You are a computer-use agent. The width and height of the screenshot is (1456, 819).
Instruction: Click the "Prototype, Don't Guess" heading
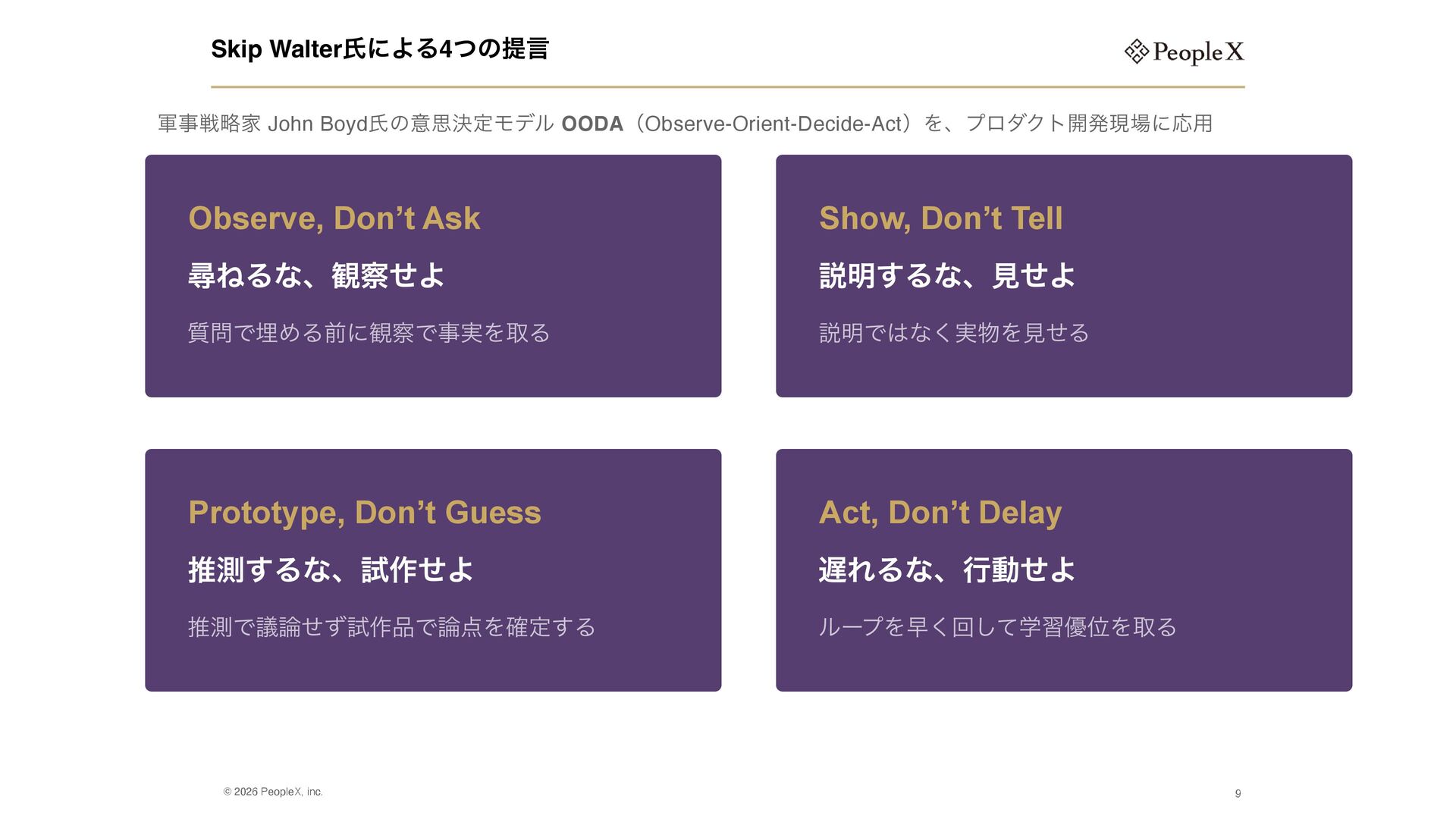[364, 513]
